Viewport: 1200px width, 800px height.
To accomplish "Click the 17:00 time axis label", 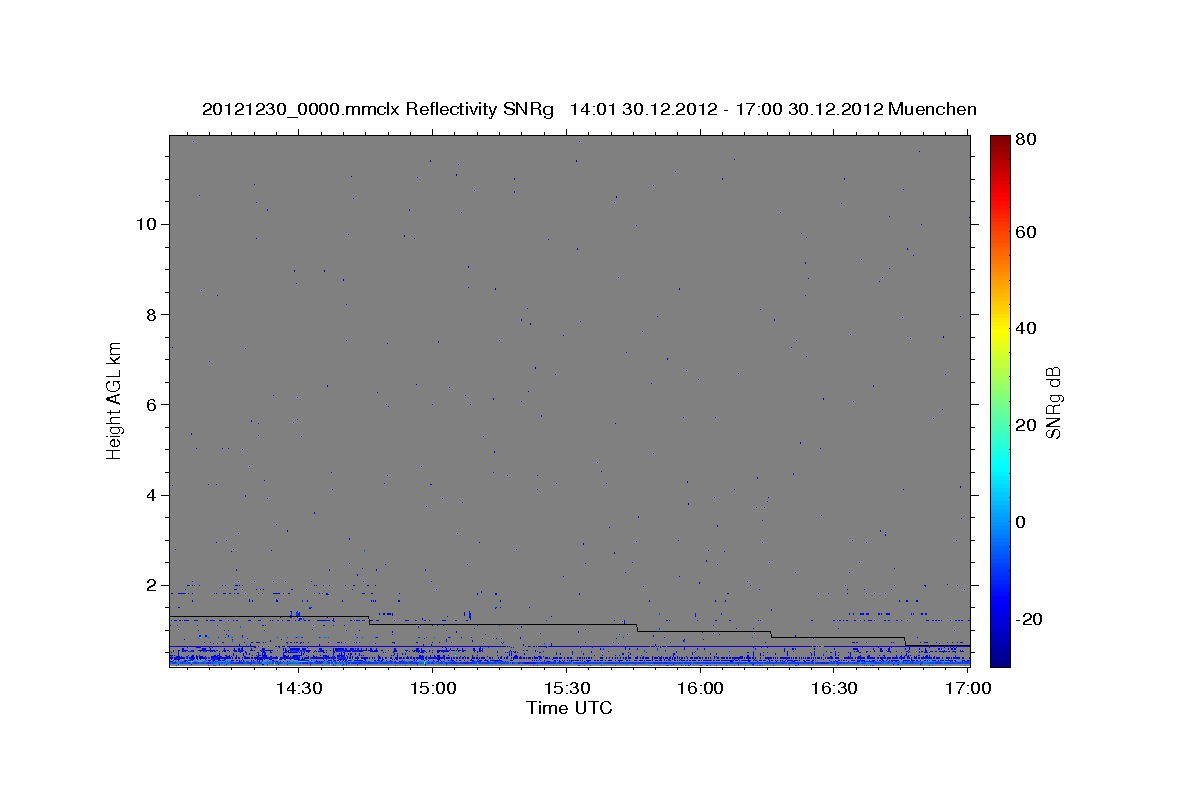I will pos(968,688).
